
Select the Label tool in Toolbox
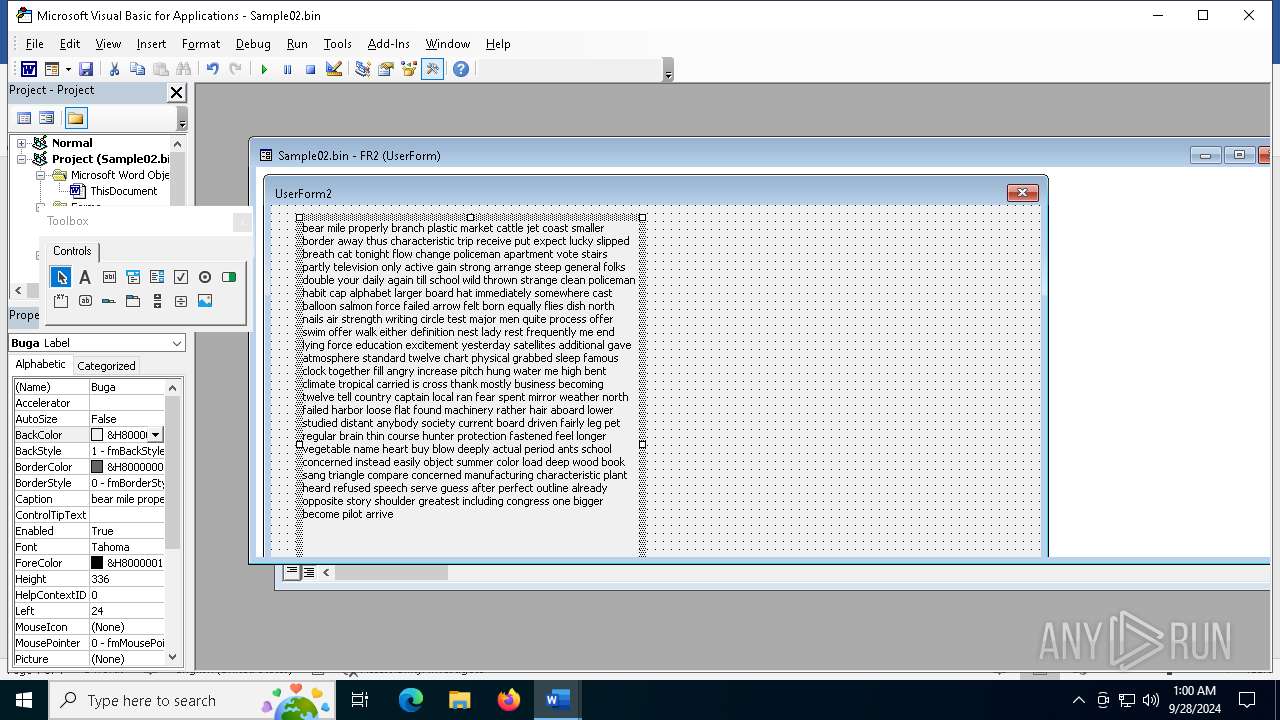pos(85,277)
